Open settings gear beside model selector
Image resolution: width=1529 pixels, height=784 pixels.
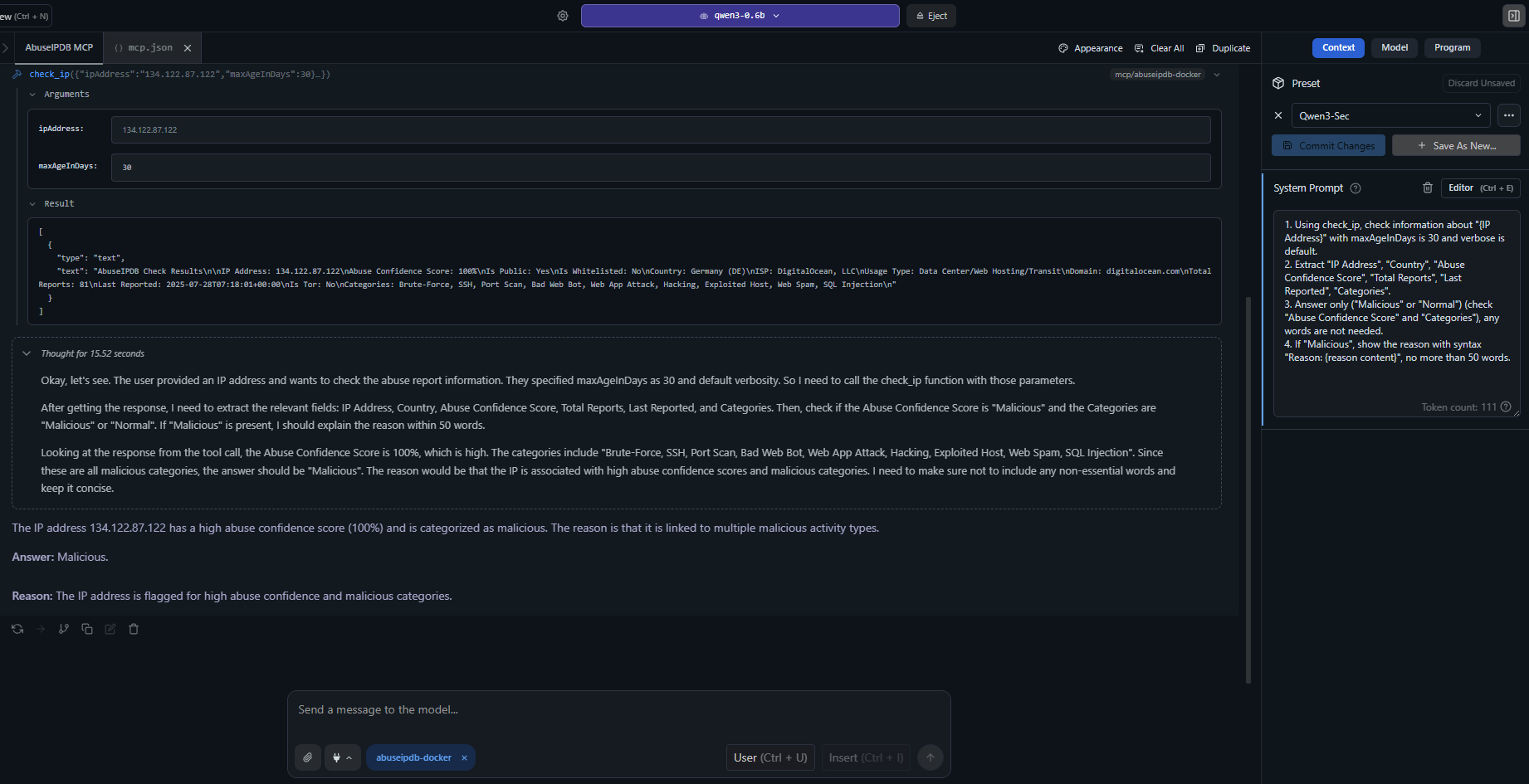click(x=563, y=16)
